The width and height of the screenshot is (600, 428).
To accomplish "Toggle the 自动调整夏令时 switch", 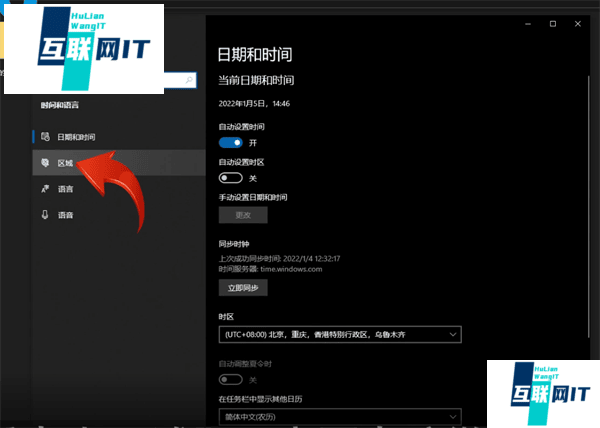I will [230, 380].
